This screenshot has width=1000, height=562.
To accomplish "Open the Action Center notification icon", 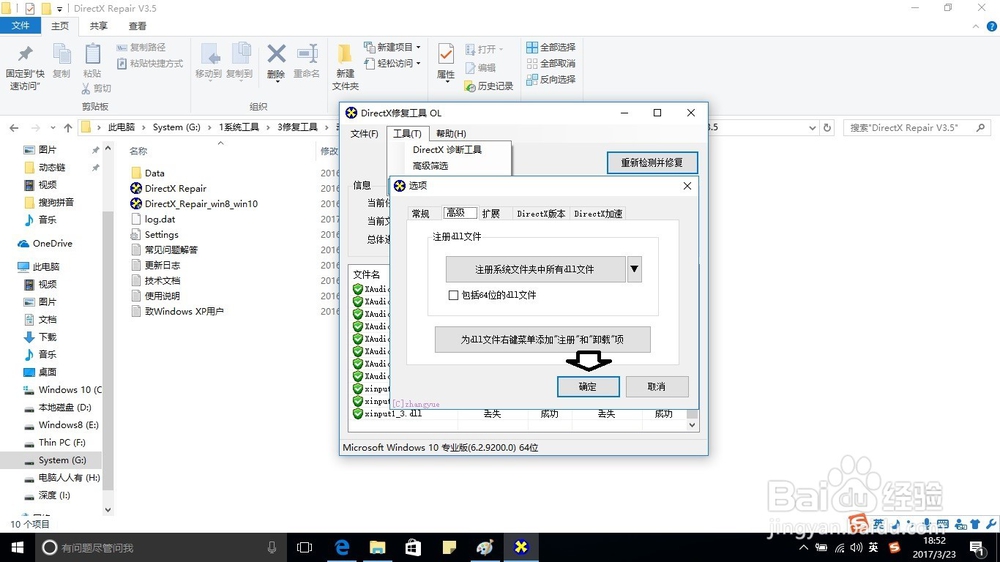I will click(x=976, y=547).
